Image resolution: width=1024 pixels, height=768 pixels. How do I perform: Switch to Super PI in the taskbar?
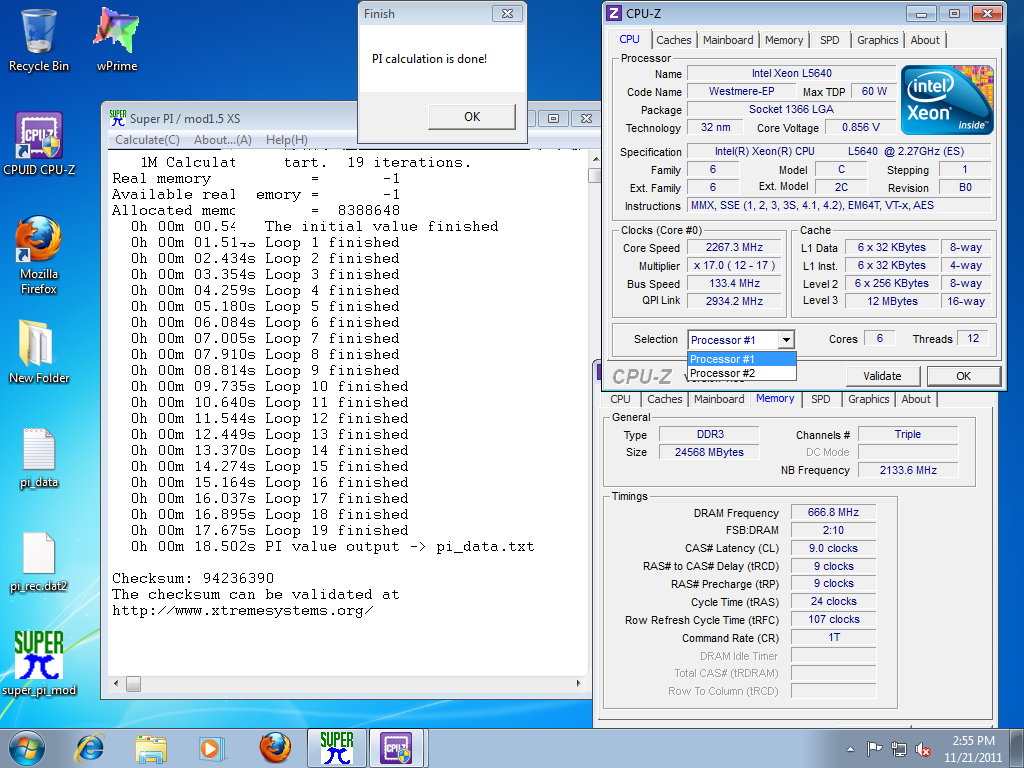(x=336, y=748)
